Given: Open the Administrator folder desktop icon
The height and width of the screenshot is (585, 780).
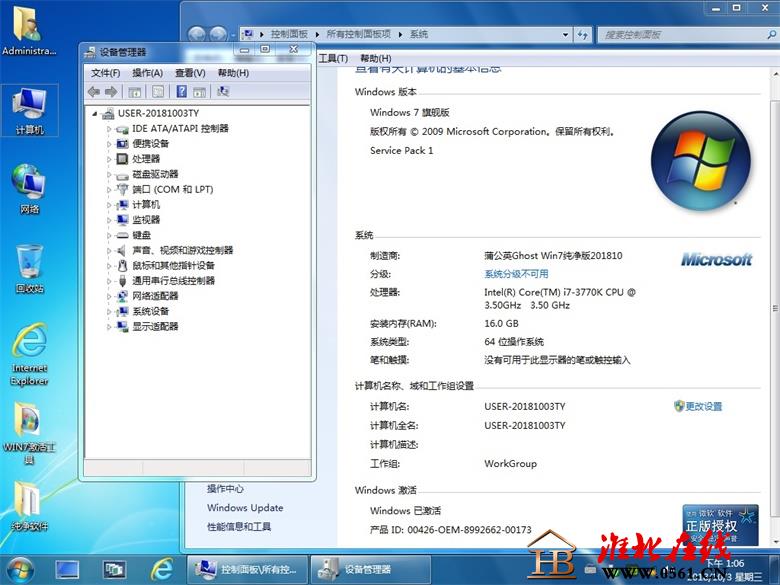Looking at the screenshot, I should pos(28,30).
